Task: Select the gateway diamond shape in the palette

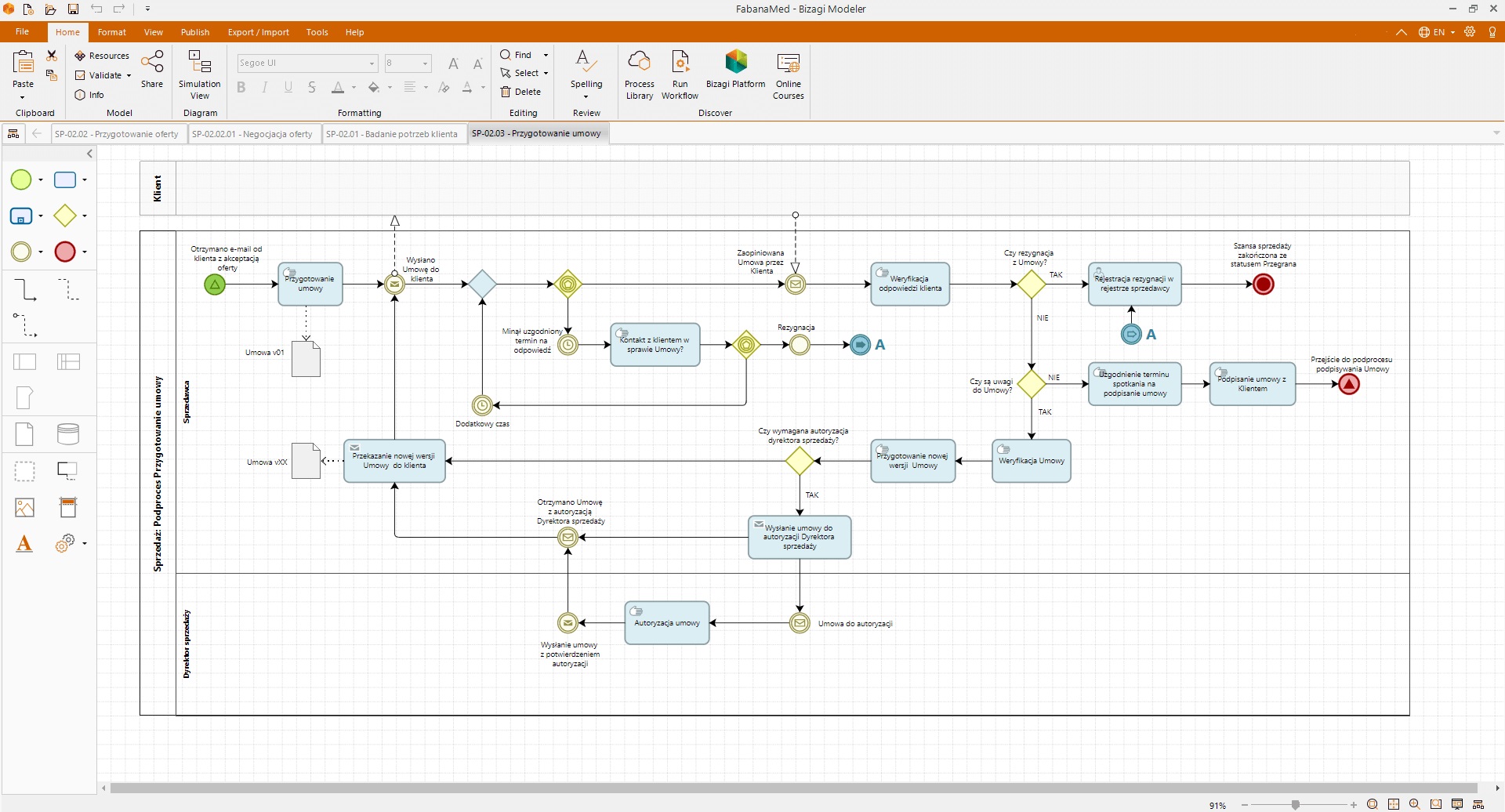Action: click(65, 216)
